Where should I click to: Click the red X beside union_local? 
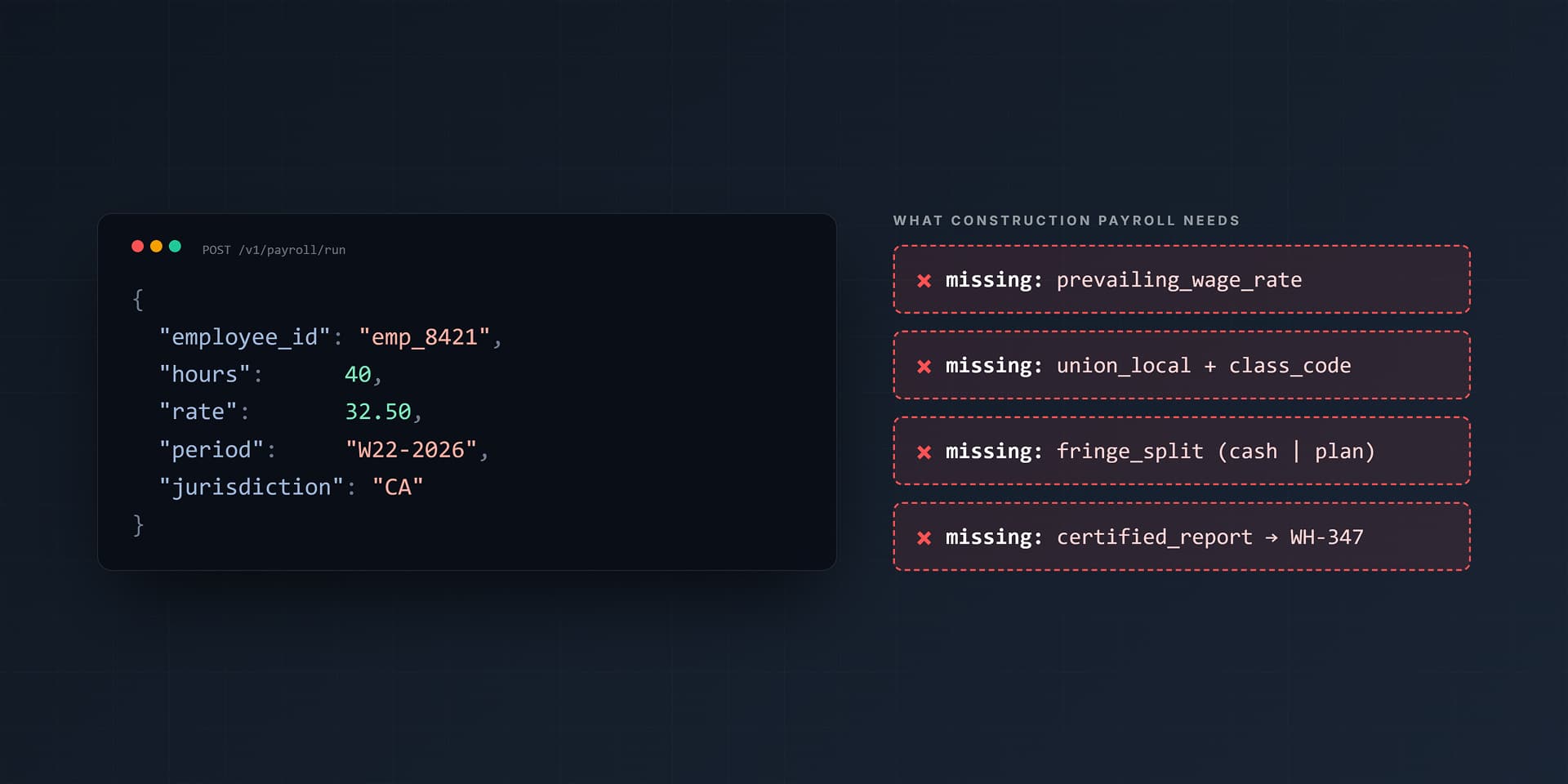click(924, 367)
